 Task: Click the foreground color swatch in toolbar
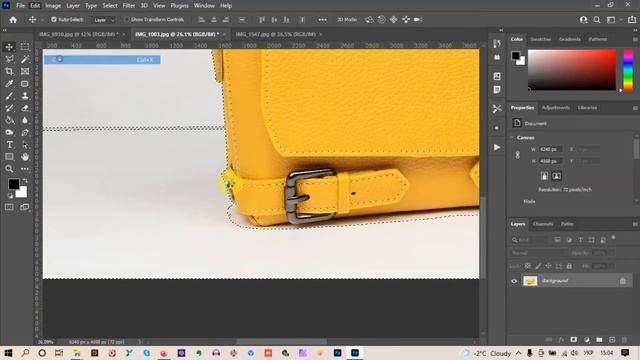point(13,184)
